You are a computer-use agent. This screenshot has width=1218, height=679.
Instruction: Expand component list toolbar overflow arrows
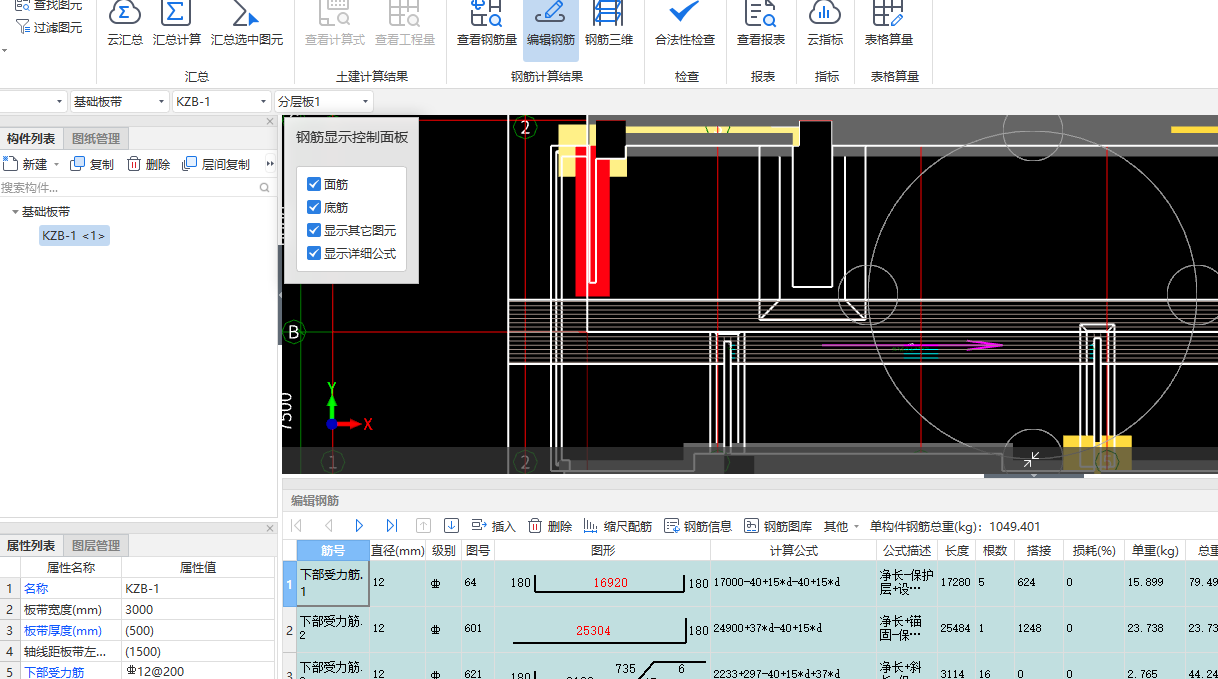(x=269, y=164)
